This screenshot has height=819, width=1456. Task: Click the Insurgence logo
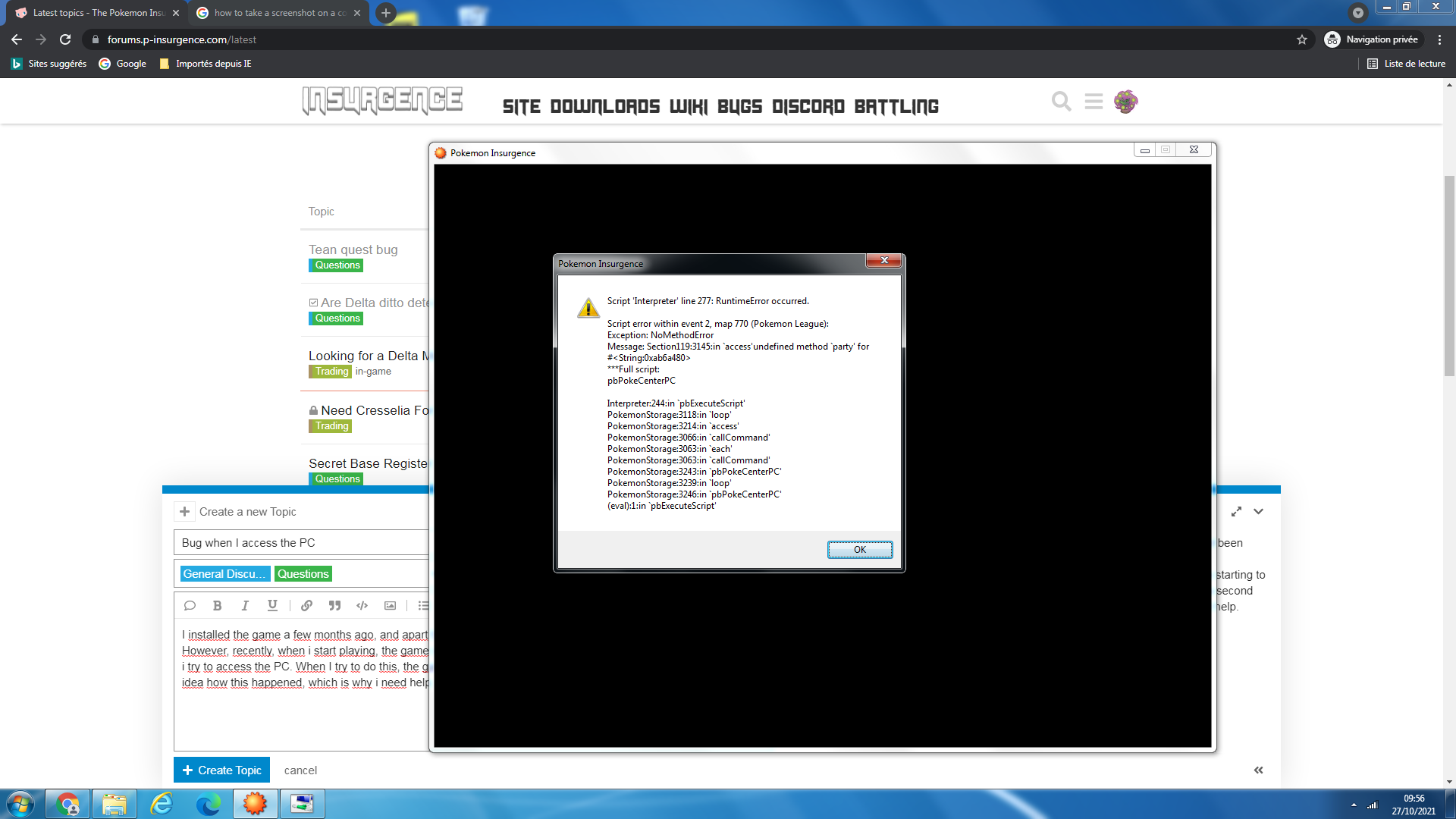383,100
